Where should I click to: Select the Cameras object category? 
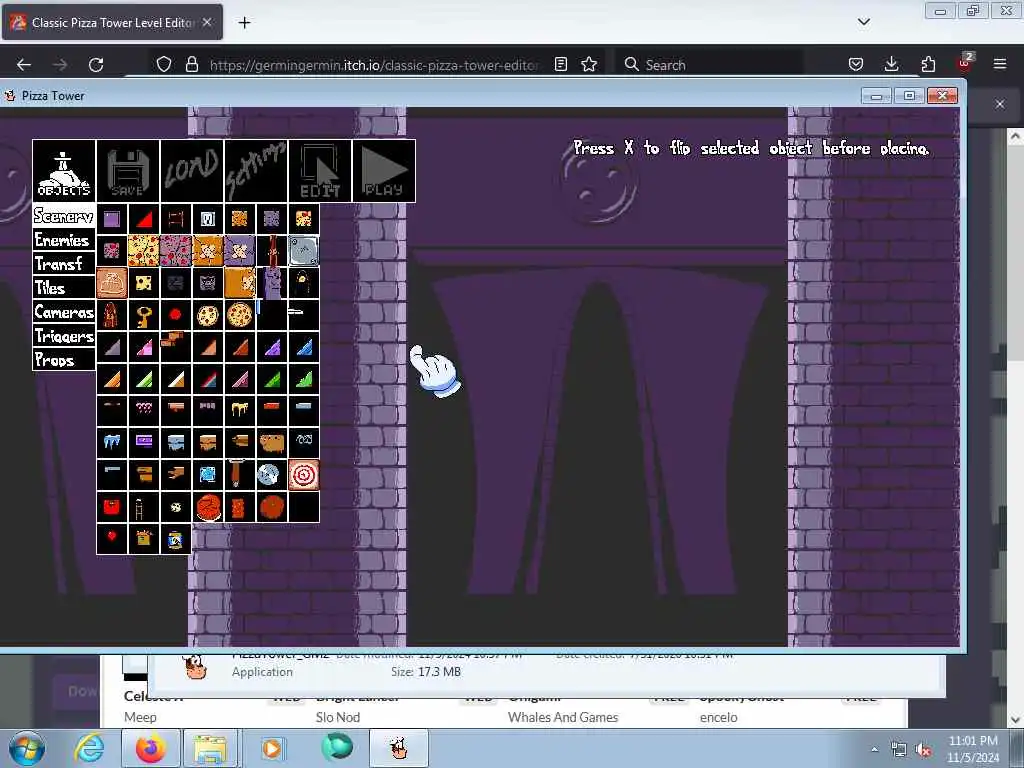point(64,312)
